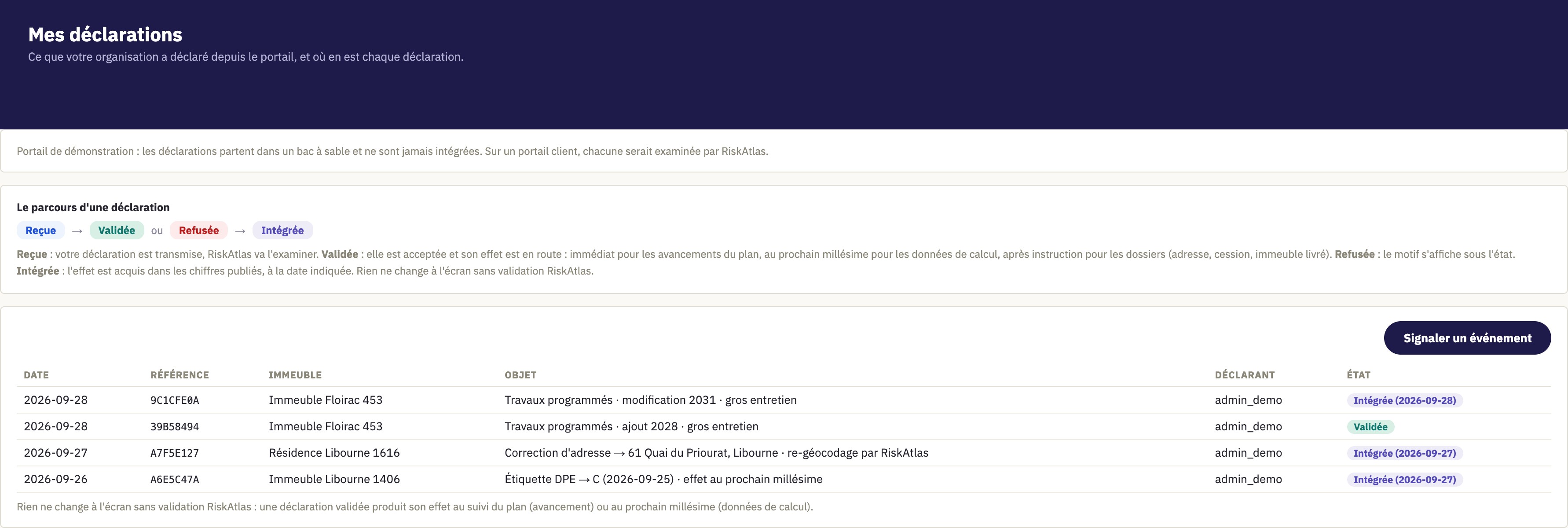Click admin_demo in the Libourne 1406 row
1568x528 pixels.
1249,479
